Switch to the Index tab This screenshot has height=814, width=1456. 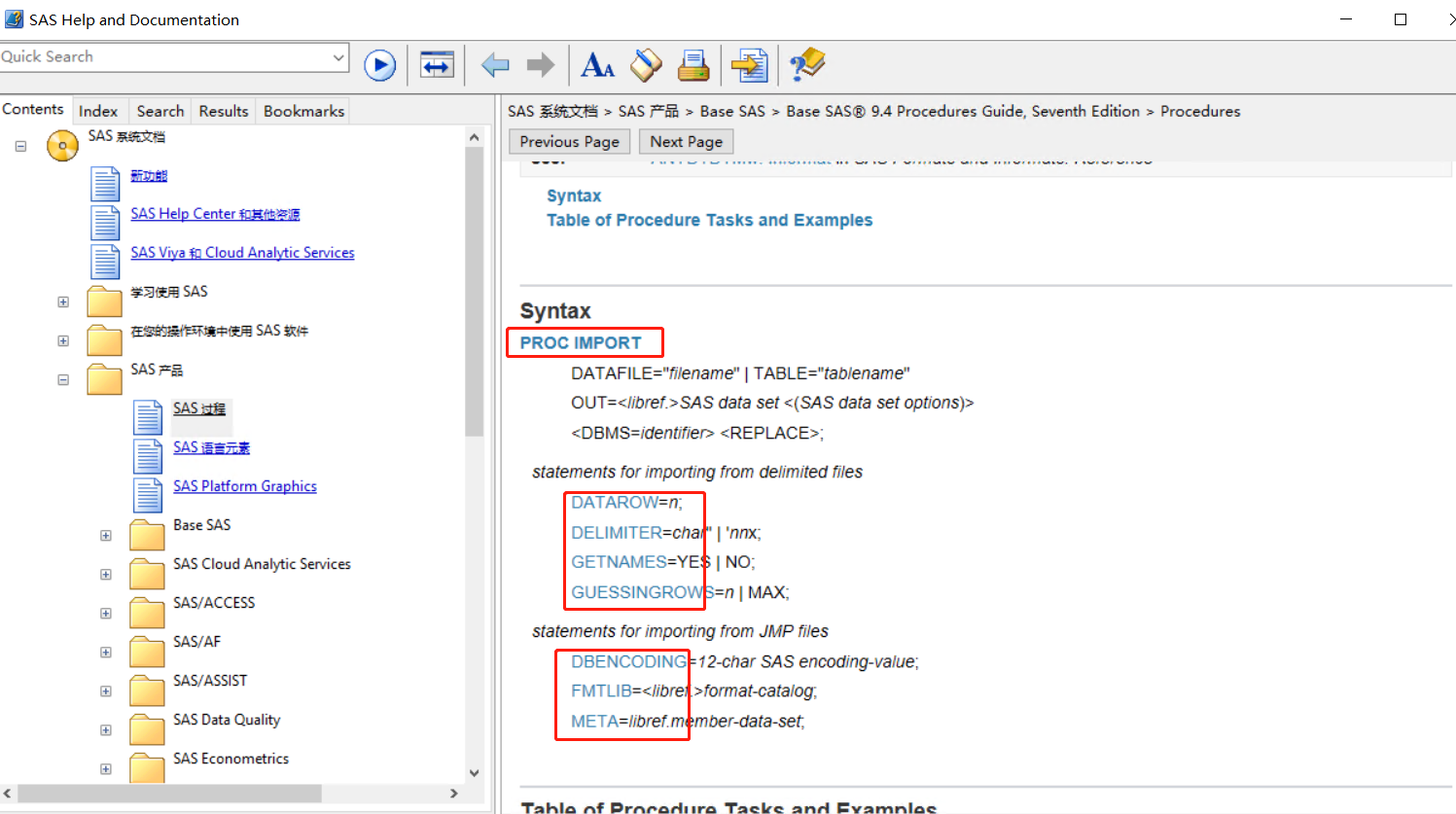97,111
